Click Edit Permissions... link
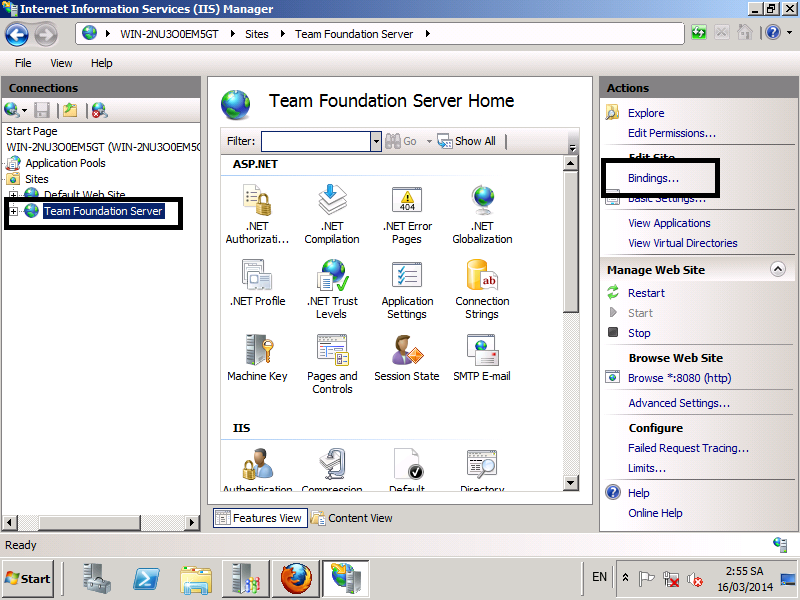 671,133
